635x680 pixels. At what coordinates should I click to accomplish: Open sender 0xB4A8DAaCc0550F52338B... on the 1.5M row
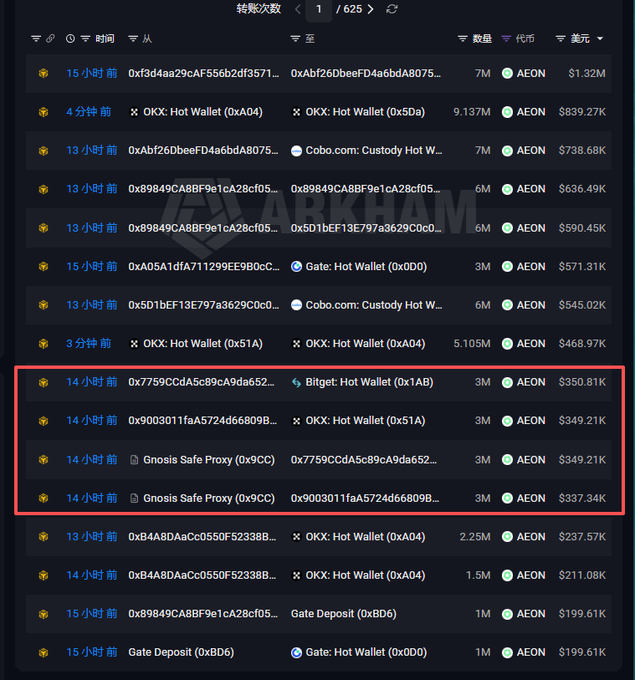(x=202, y=575)
